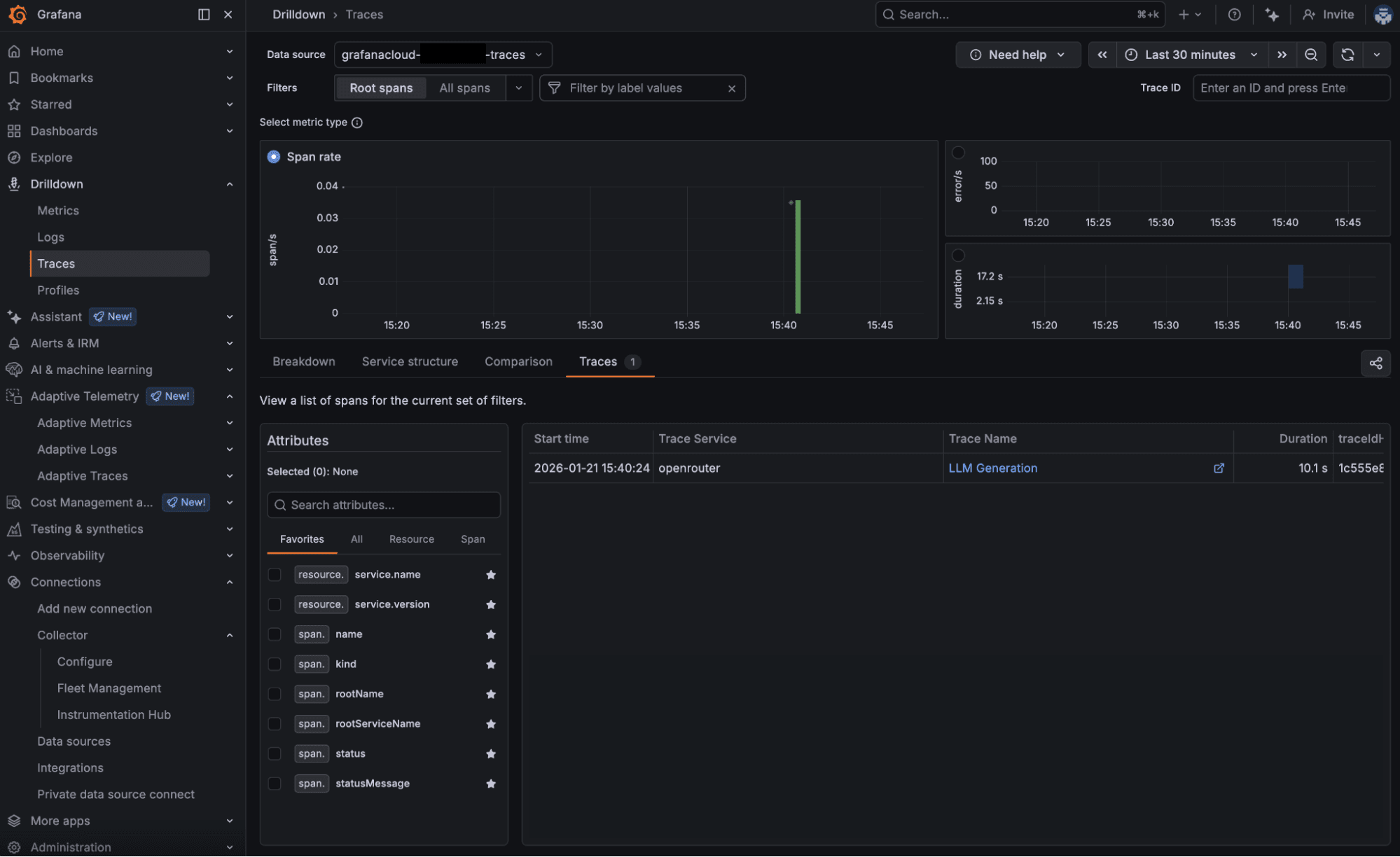Focus the Search attributes field
This screenshot has height=857, width=1400.
[384, 505]
